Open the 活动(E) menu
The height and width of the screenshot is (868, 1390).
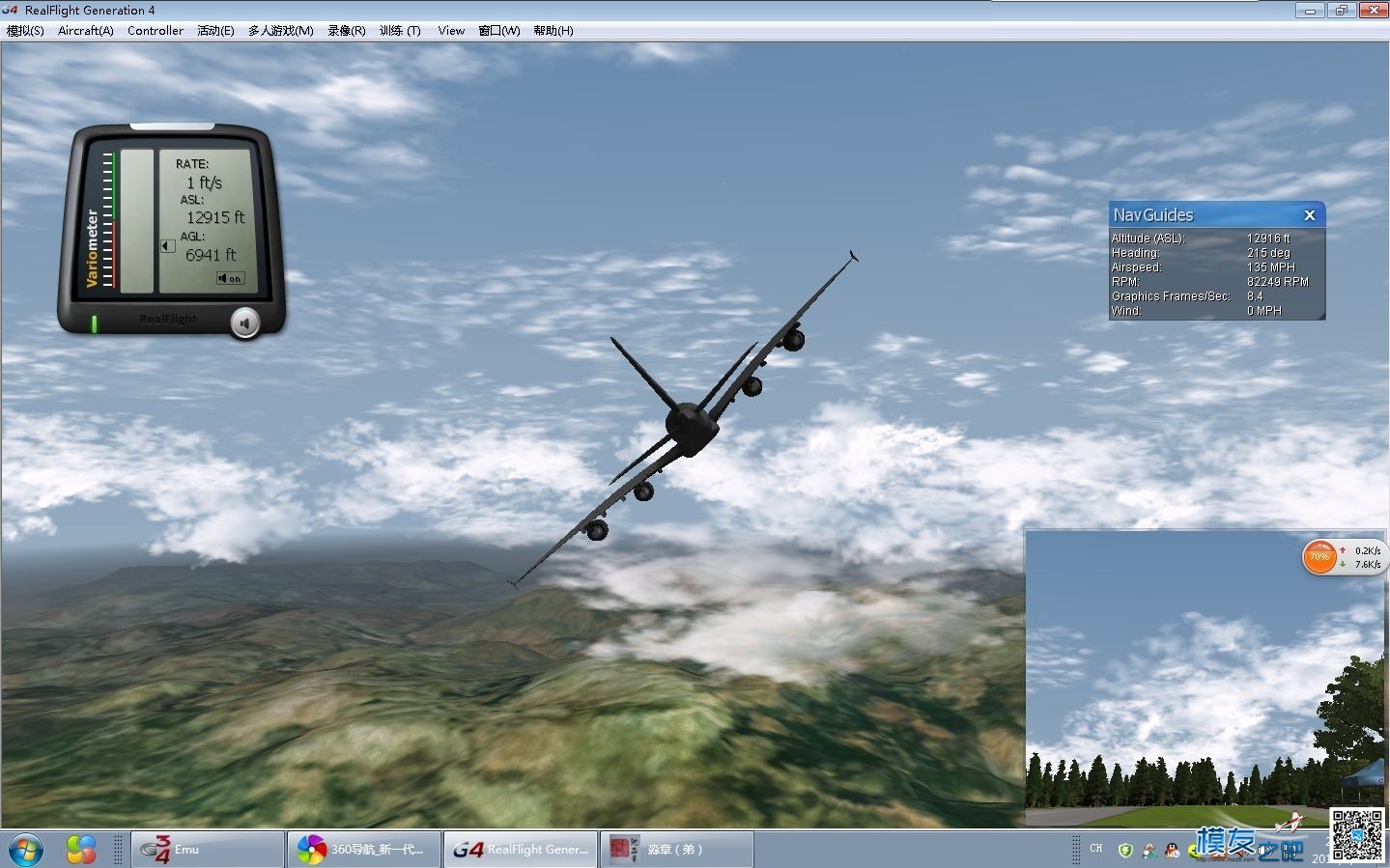click(x=215, y=31)
